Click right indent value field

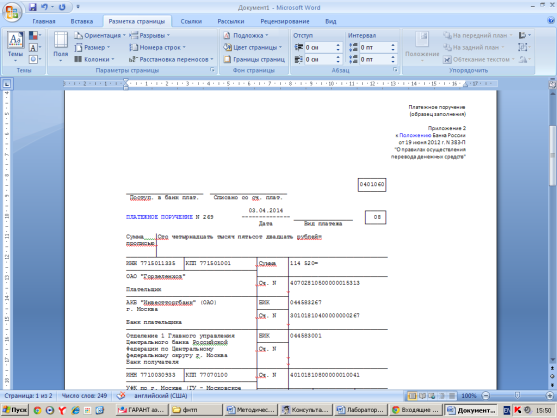pos(319,59)
